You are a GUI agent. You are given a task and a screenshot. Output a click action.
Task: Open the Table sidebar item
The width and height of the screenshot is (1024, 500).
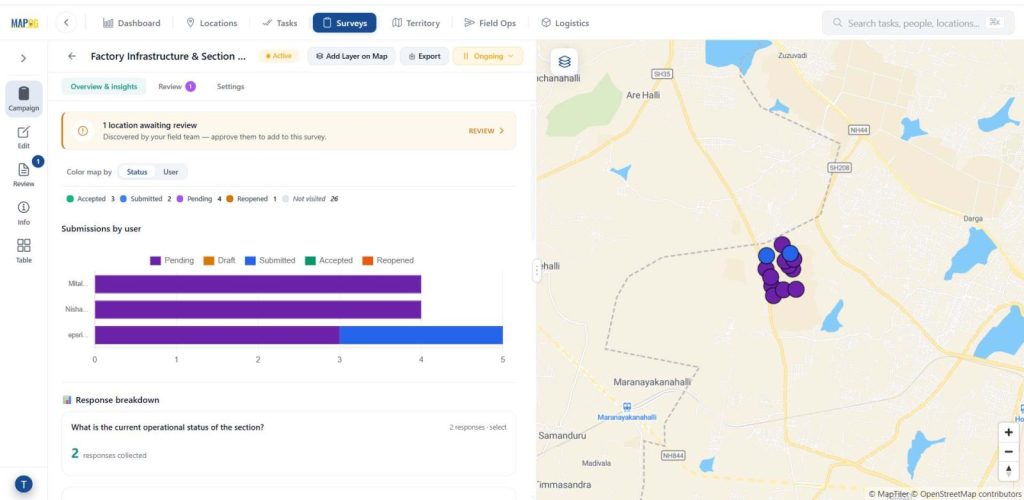24,251
